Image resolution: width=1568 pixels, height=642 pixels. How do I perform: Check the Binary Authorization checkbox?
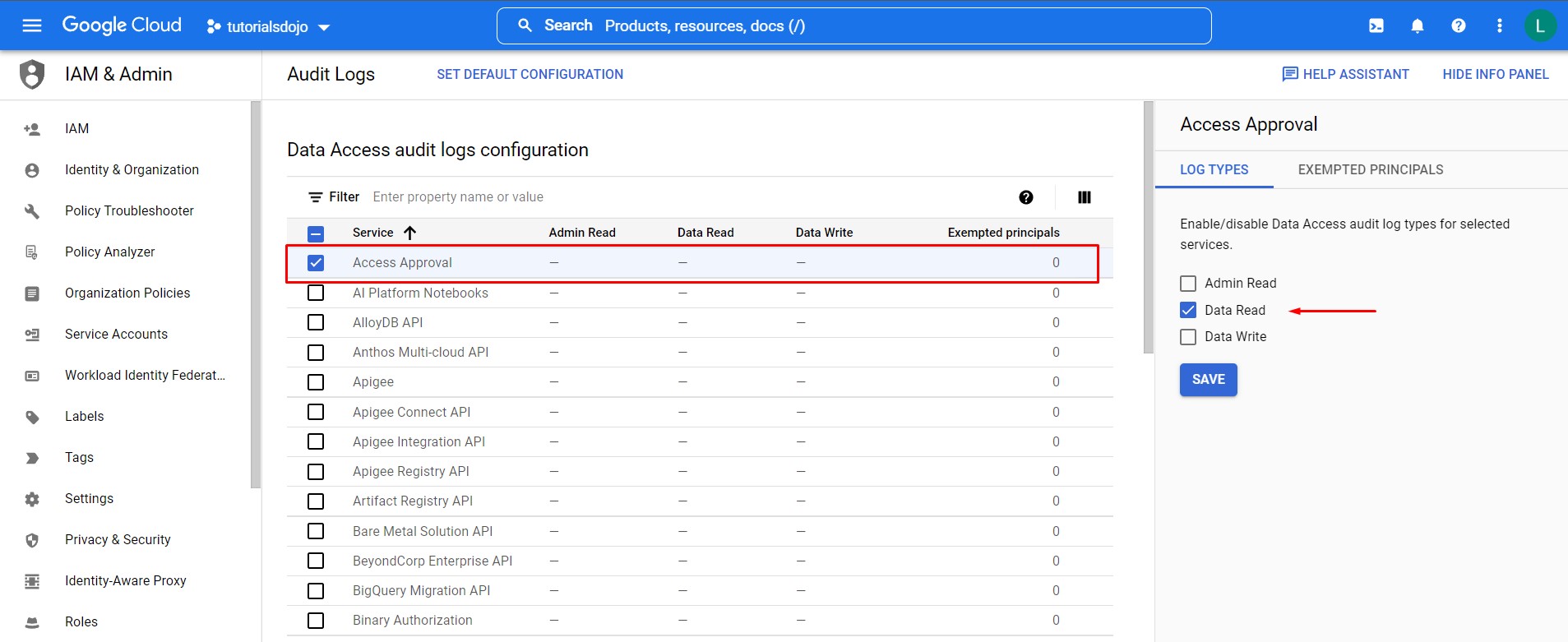[316, 621]
